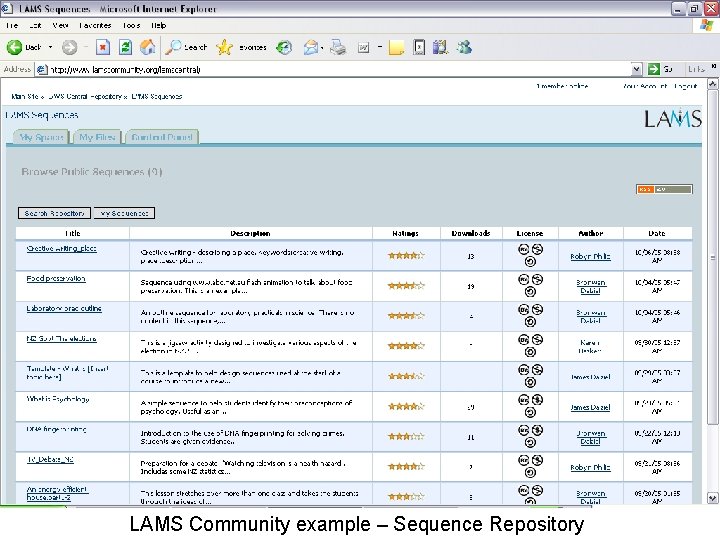Open the Food preservation sequence link
Screen dimensions: 720x540
point(56,278)
